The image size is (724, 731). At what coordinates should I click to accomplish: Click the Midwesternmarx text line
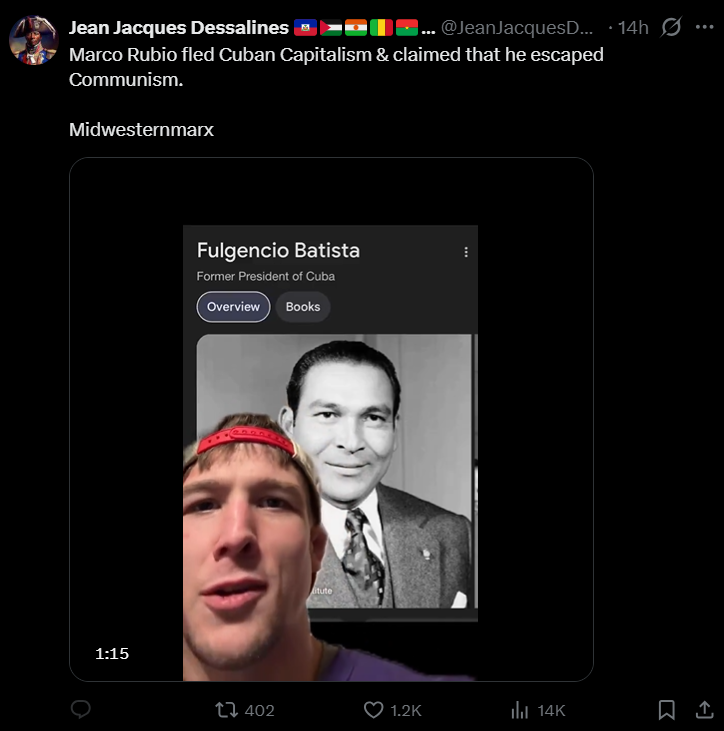(141, 130)
